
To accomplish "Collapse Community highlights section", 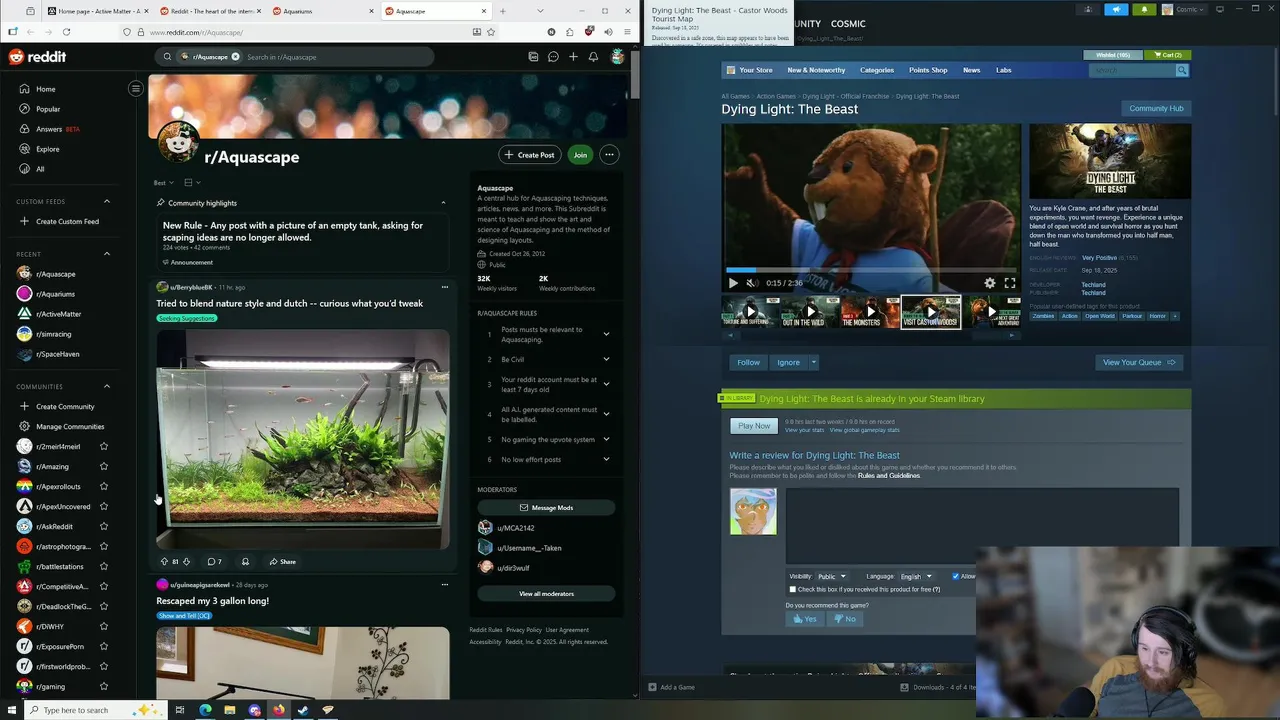I will pyautogui.click(x=443, y=203).
